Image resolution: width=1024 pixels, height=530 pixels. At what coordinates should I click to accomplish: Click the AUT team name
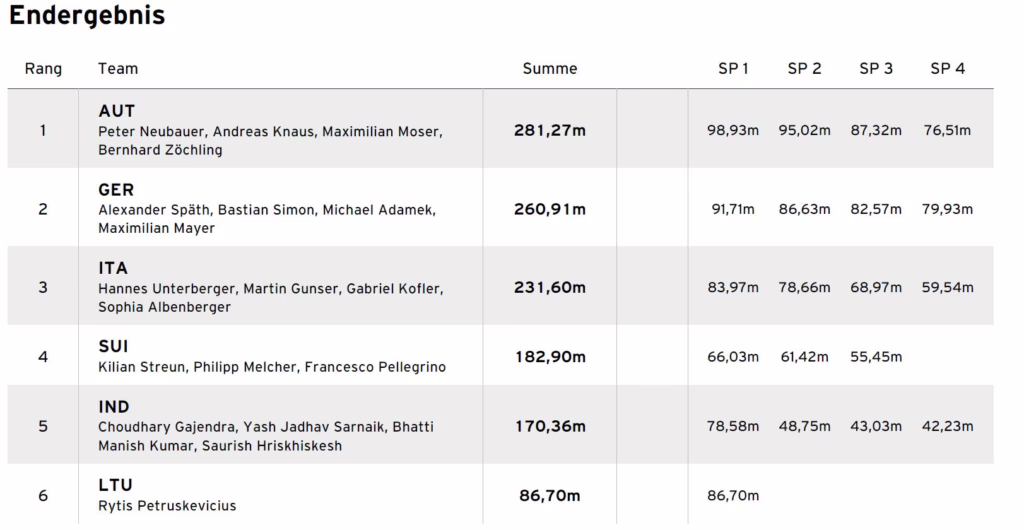(117, 111)
